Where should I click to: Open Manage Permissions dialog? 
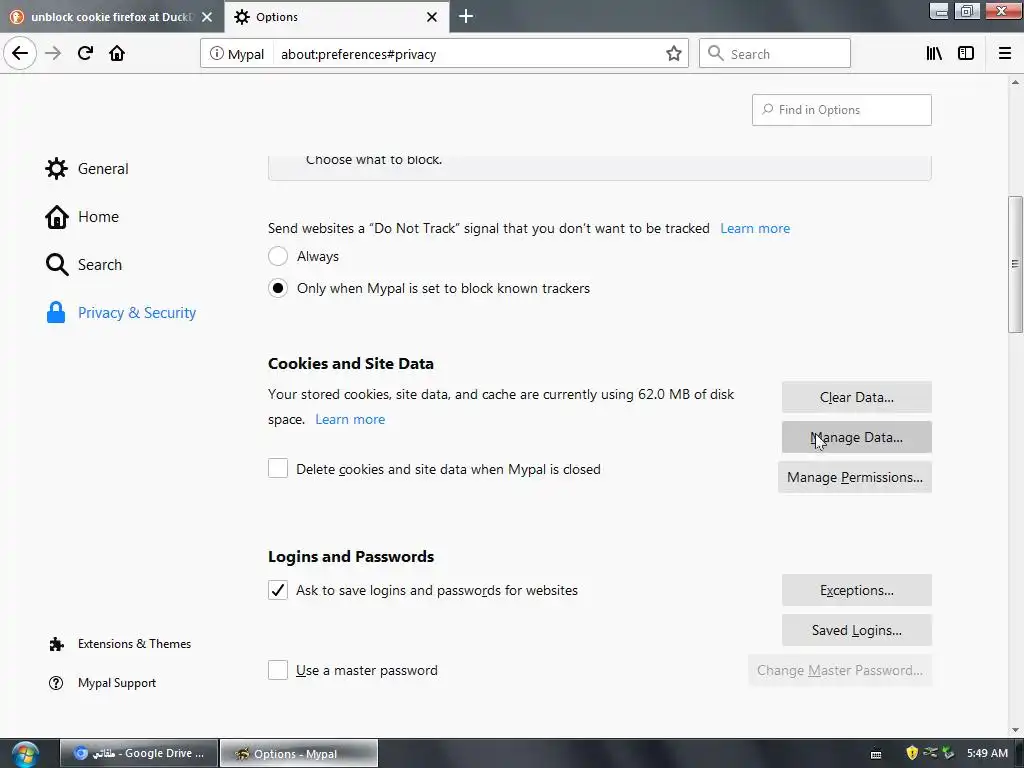coord(855,477)
